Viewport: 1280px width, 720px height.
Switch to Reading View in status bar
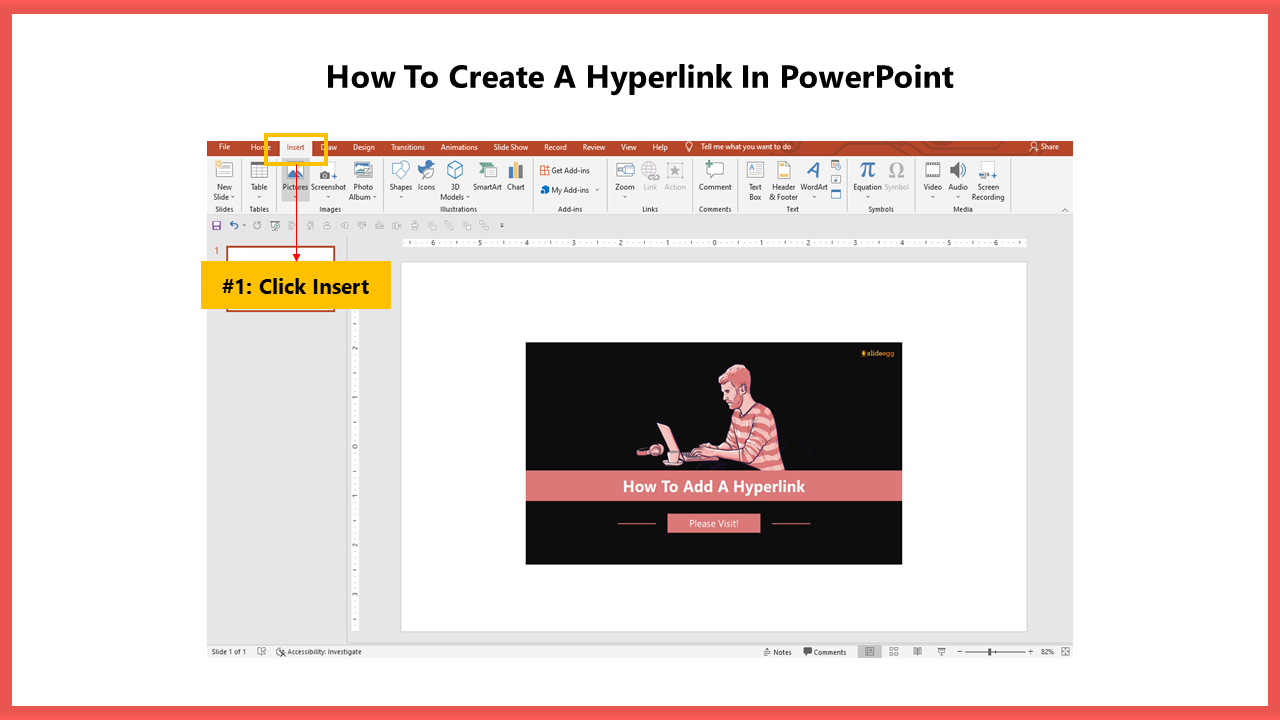[x=918, y=652]
